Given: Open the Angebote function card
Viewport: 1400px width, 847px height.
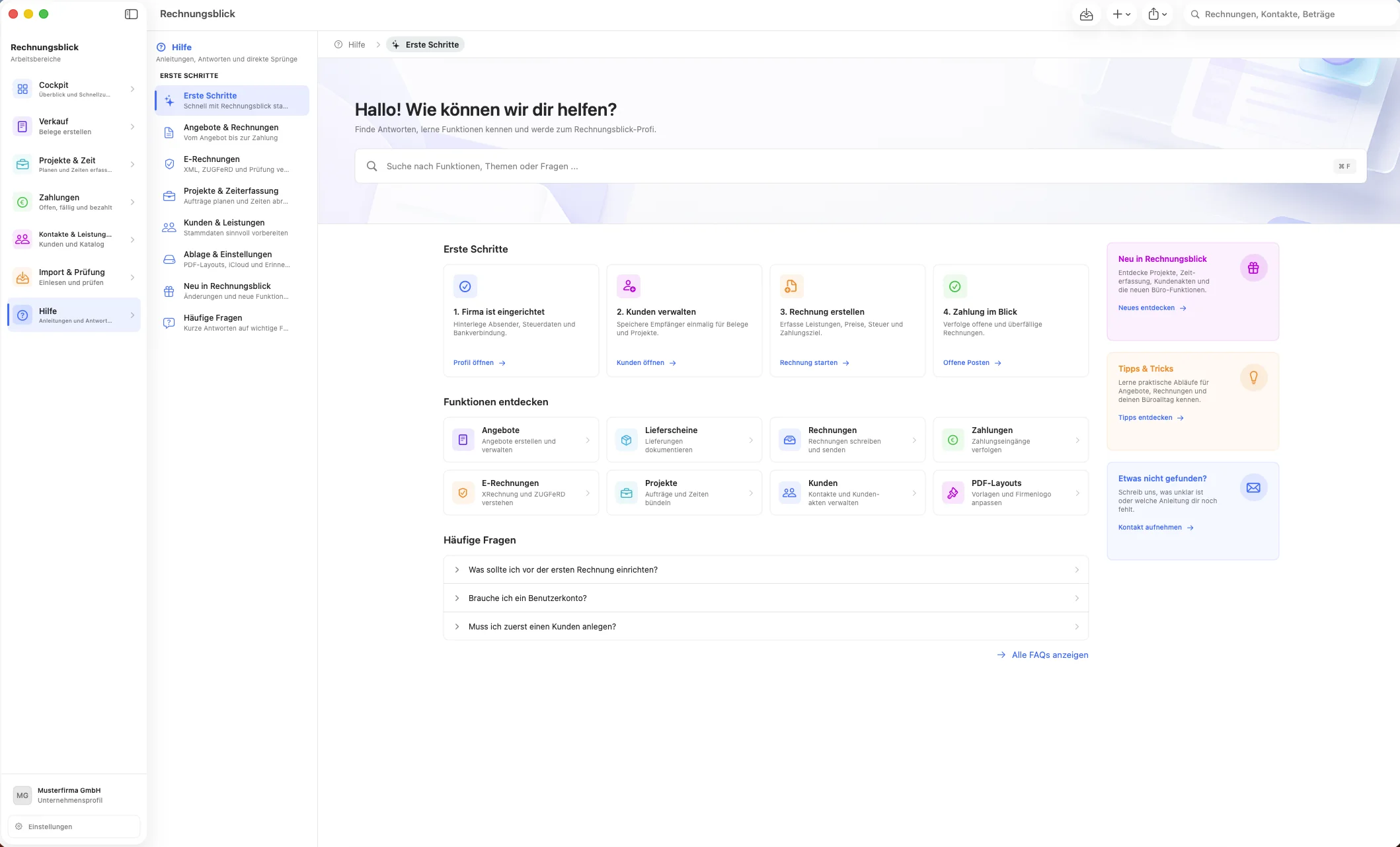Looking at the screenshot, I should [x=521, y=440].
